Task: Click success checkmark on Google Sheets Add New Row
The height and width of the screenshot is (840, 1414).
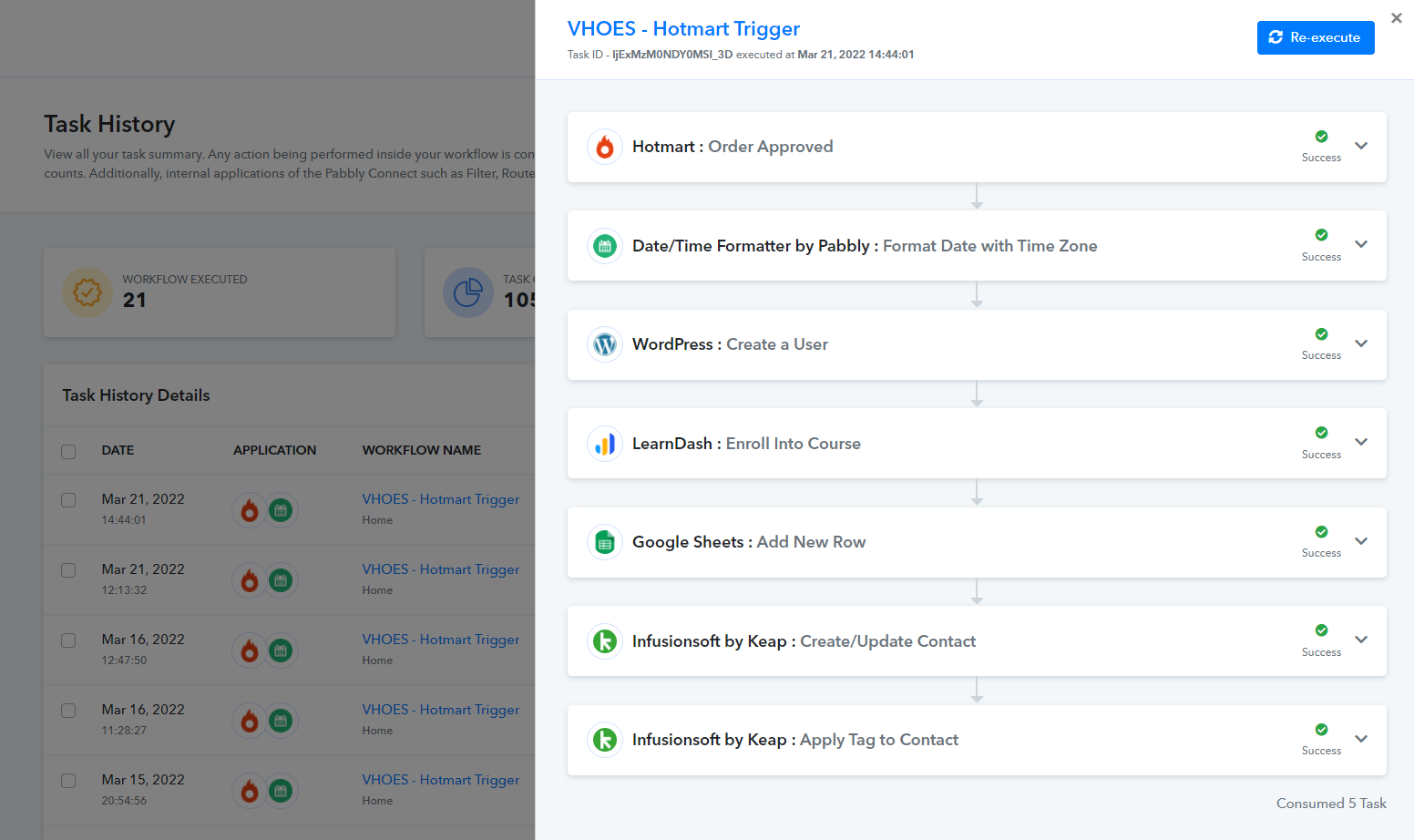Action: coord(1321,532)
